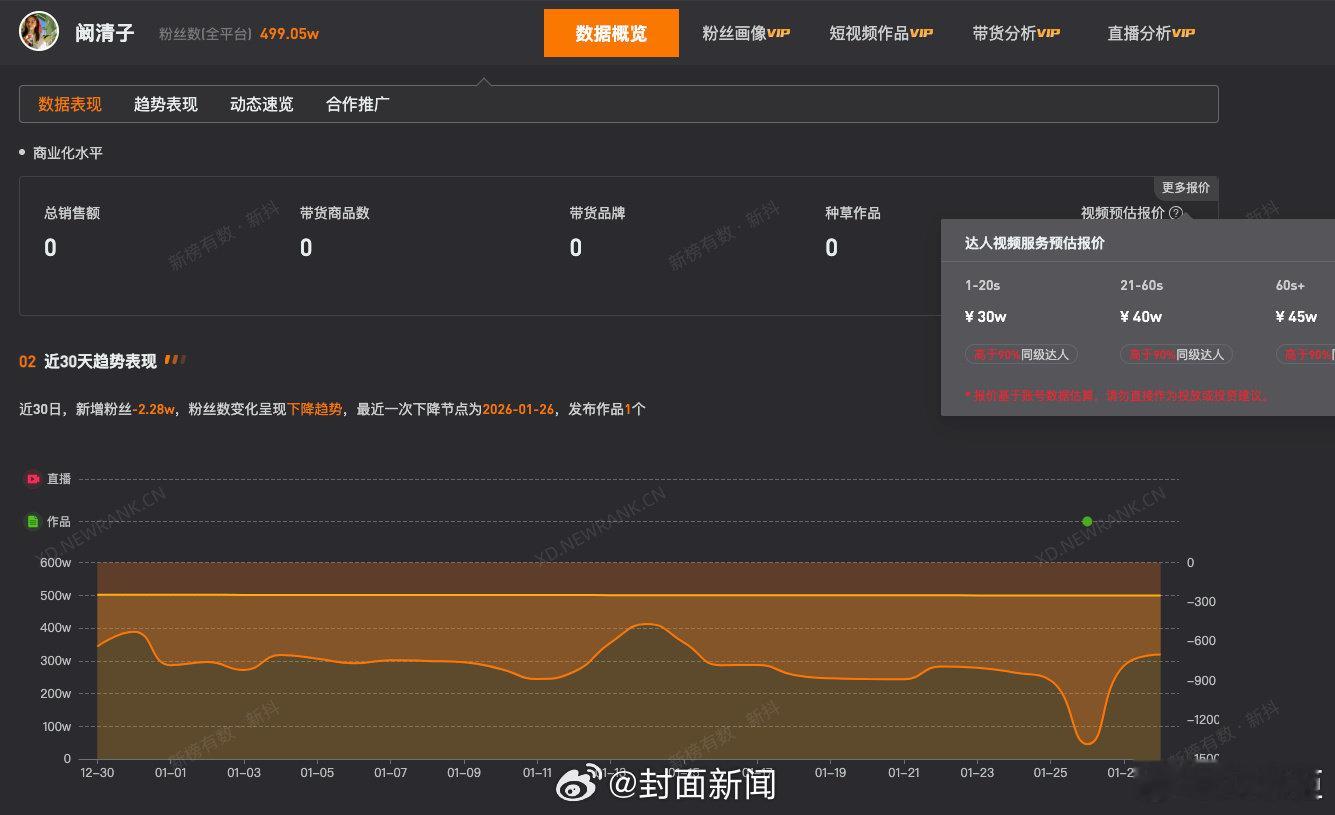Toggle the 高于90%同级达人 badge under ¥30w

(x=1021, y=354)
